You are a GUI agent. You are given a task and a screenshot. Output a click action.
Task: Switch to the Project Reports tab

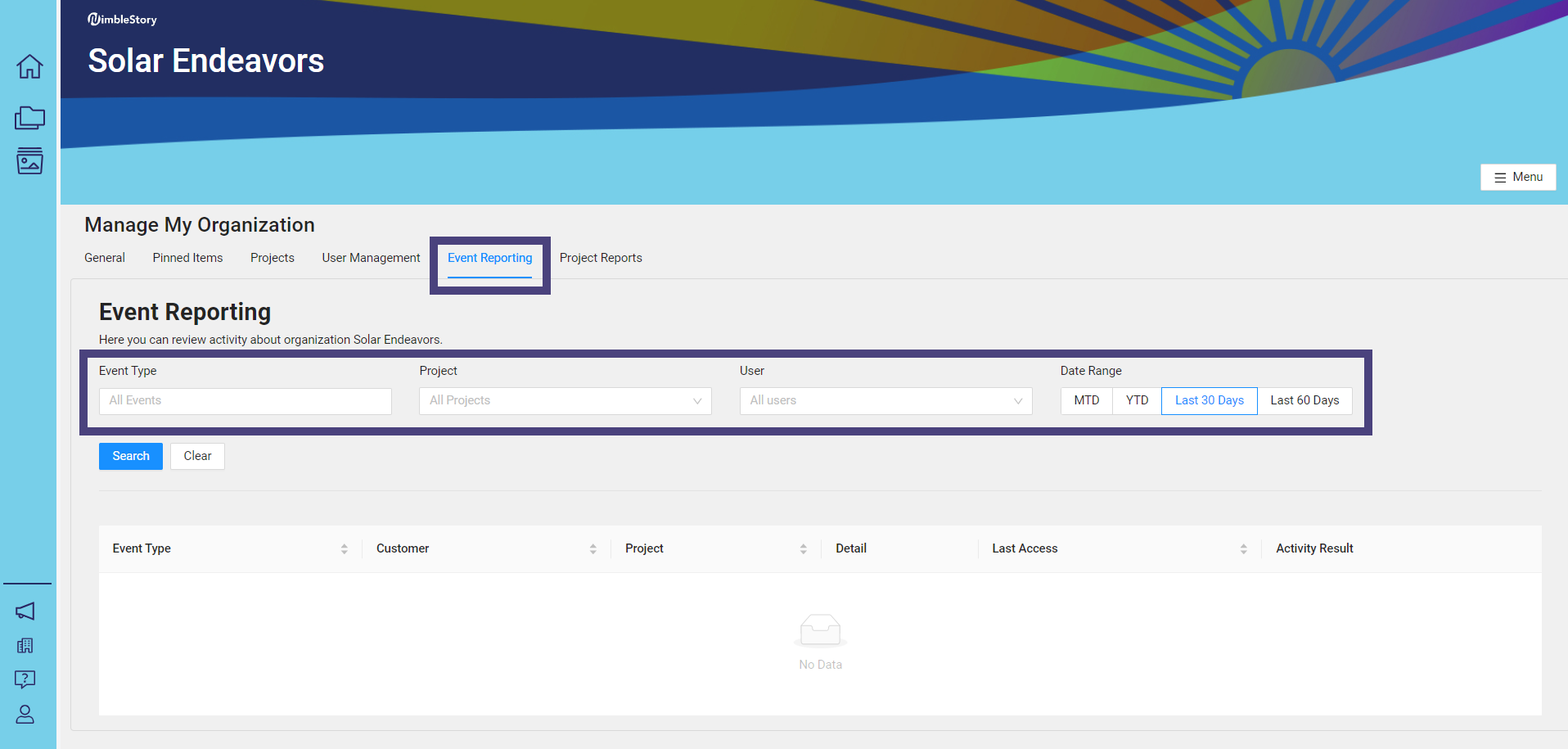601,258
